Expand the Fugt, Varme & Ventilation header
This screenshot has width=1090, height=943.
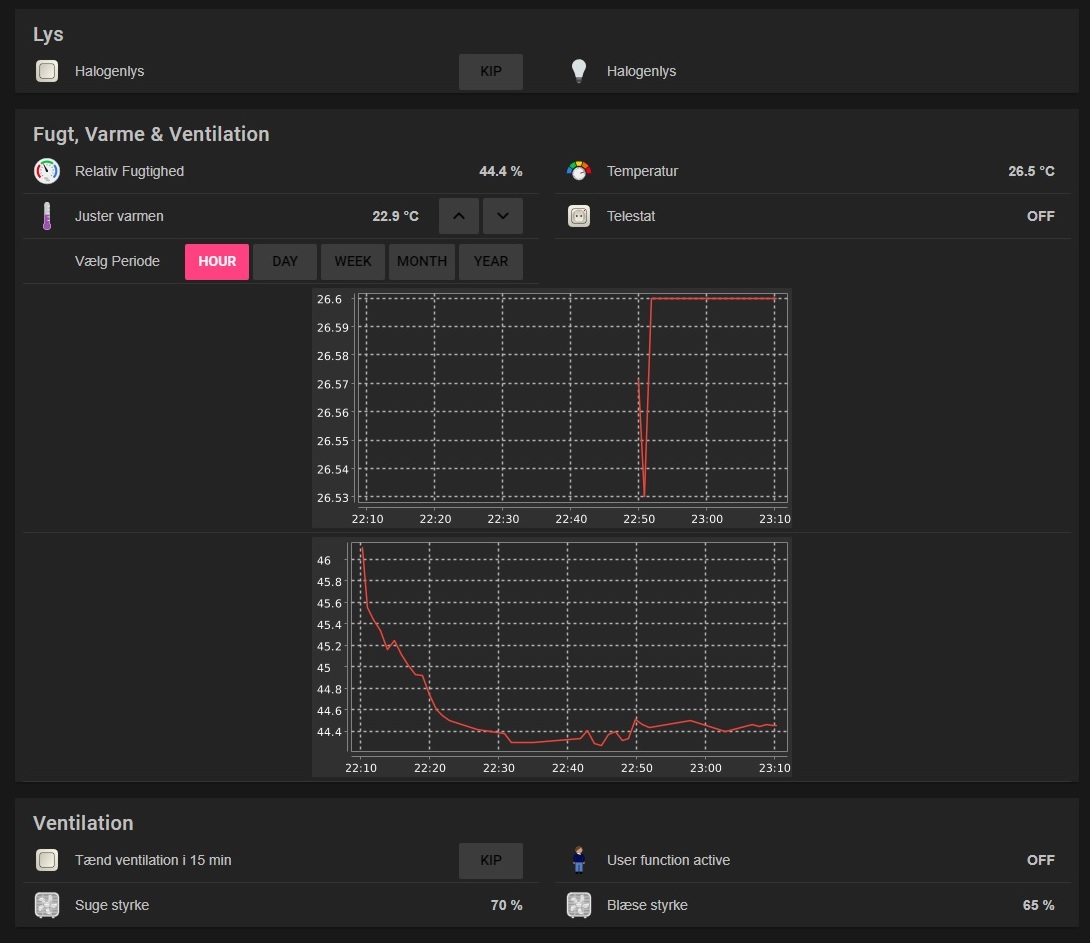click(x=150, y=134)
